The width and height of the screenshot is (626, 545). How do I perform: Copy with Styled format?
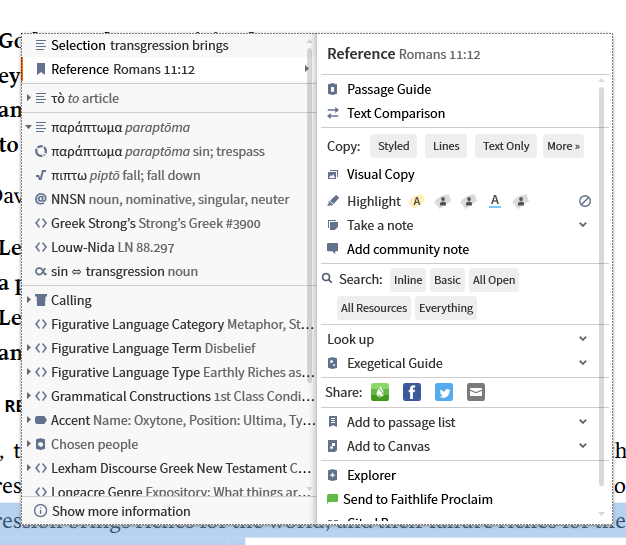point(393,146)
